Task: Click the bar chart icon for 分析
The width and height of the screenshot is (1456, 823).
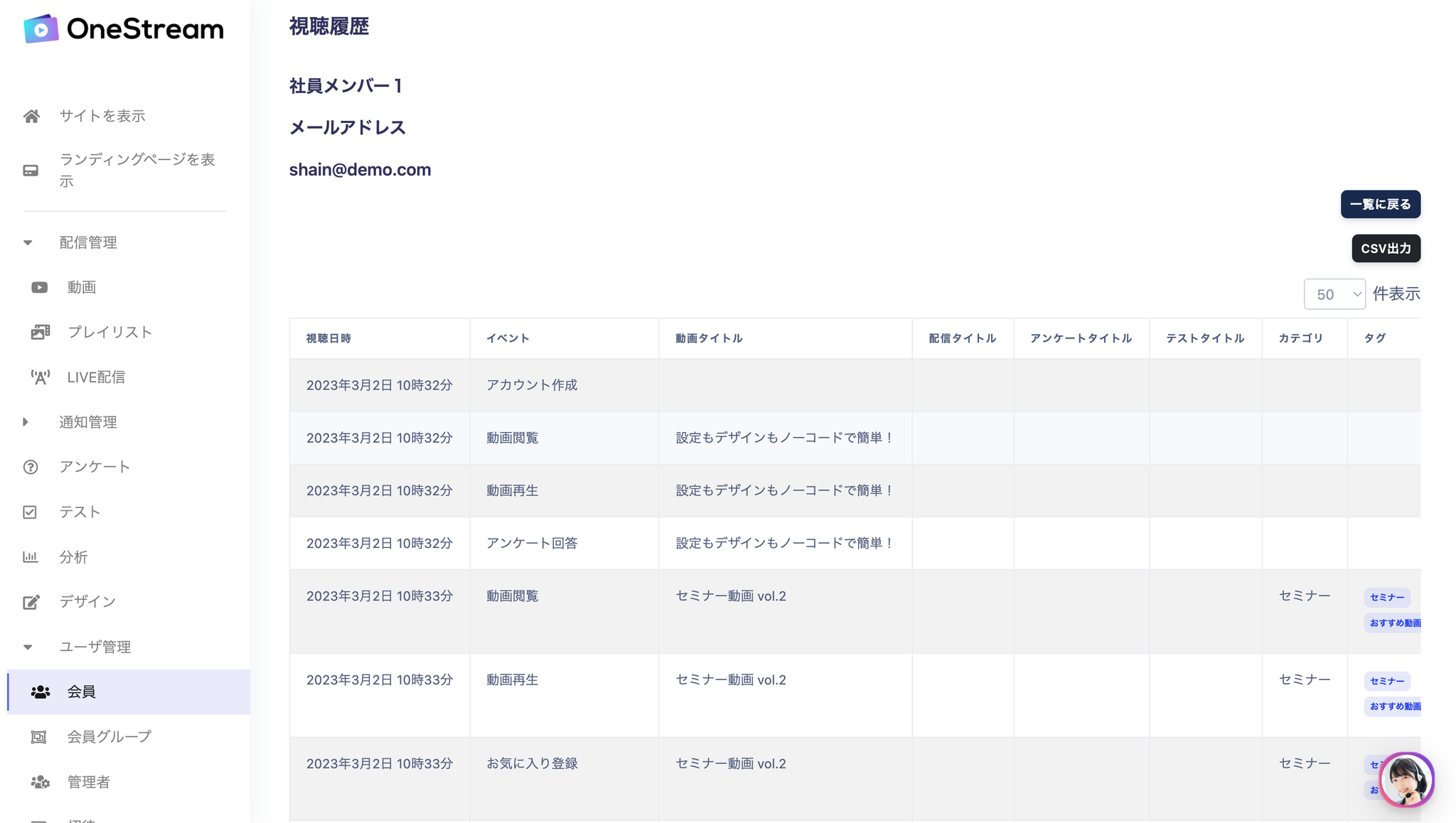Action: 30,556
